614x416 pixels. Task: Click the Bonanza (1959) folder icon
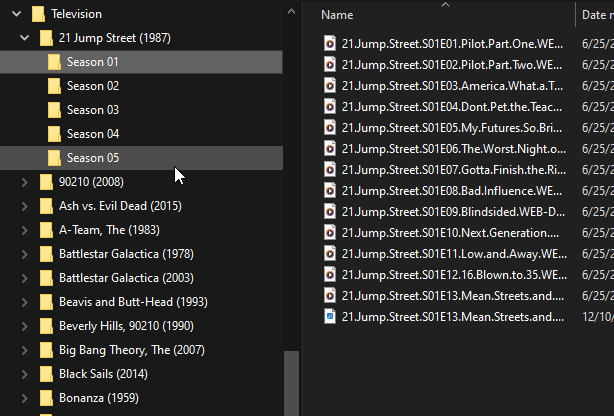point(46,398)
